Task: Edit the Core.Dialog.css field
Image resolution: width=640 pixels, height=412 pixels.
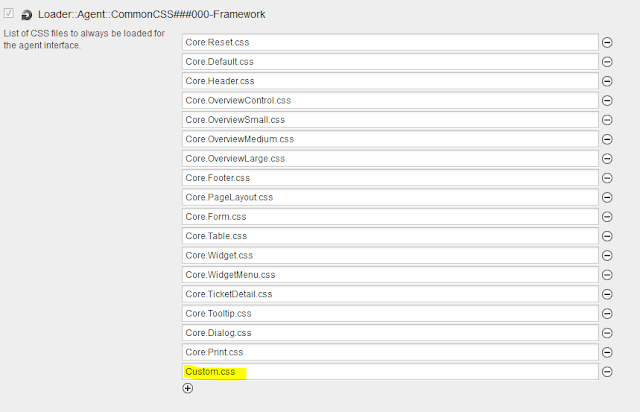Action: pyautogui.click(x=390, y=333)
